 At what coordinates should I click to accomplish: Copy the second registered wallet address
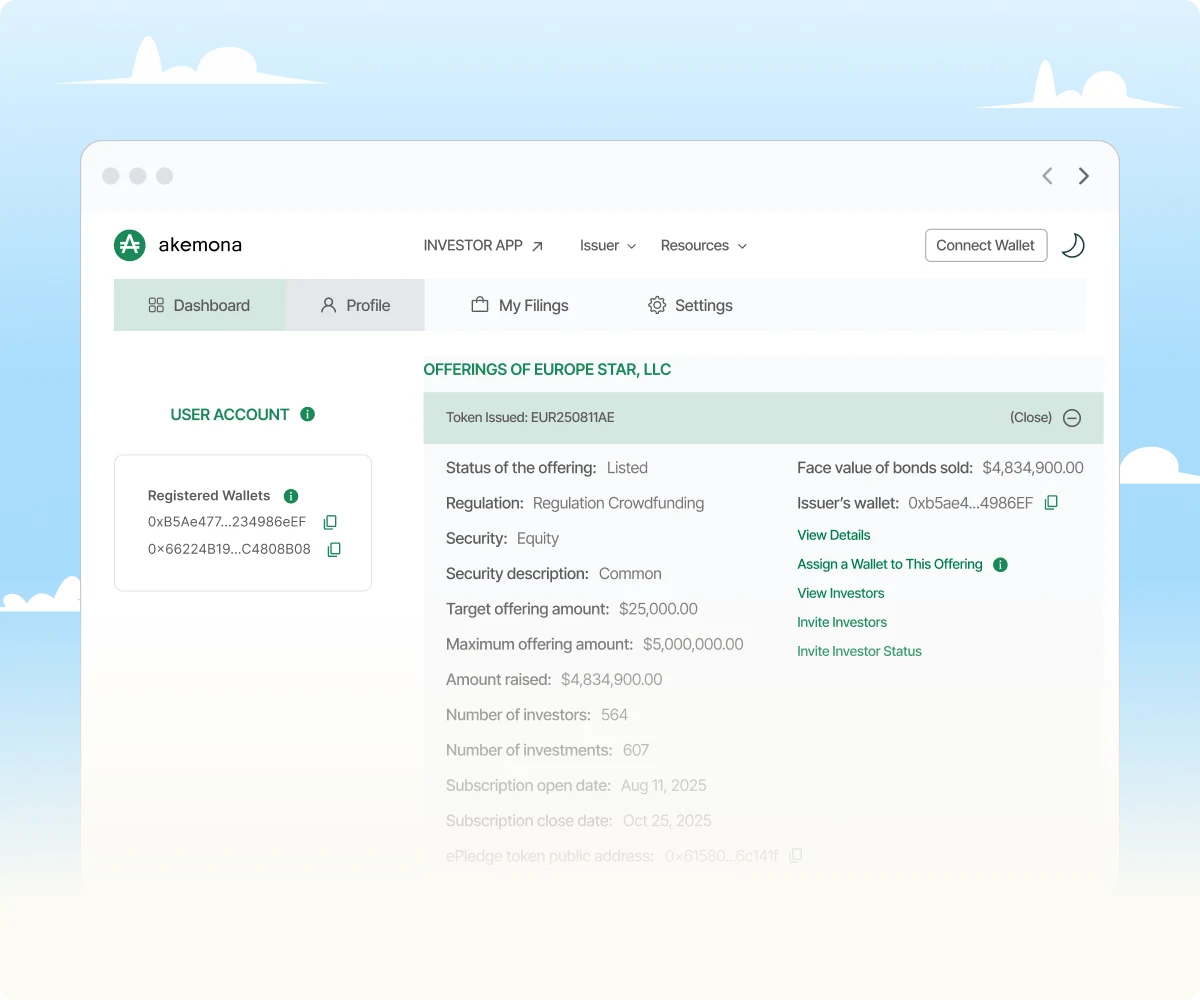coord(335,549)
